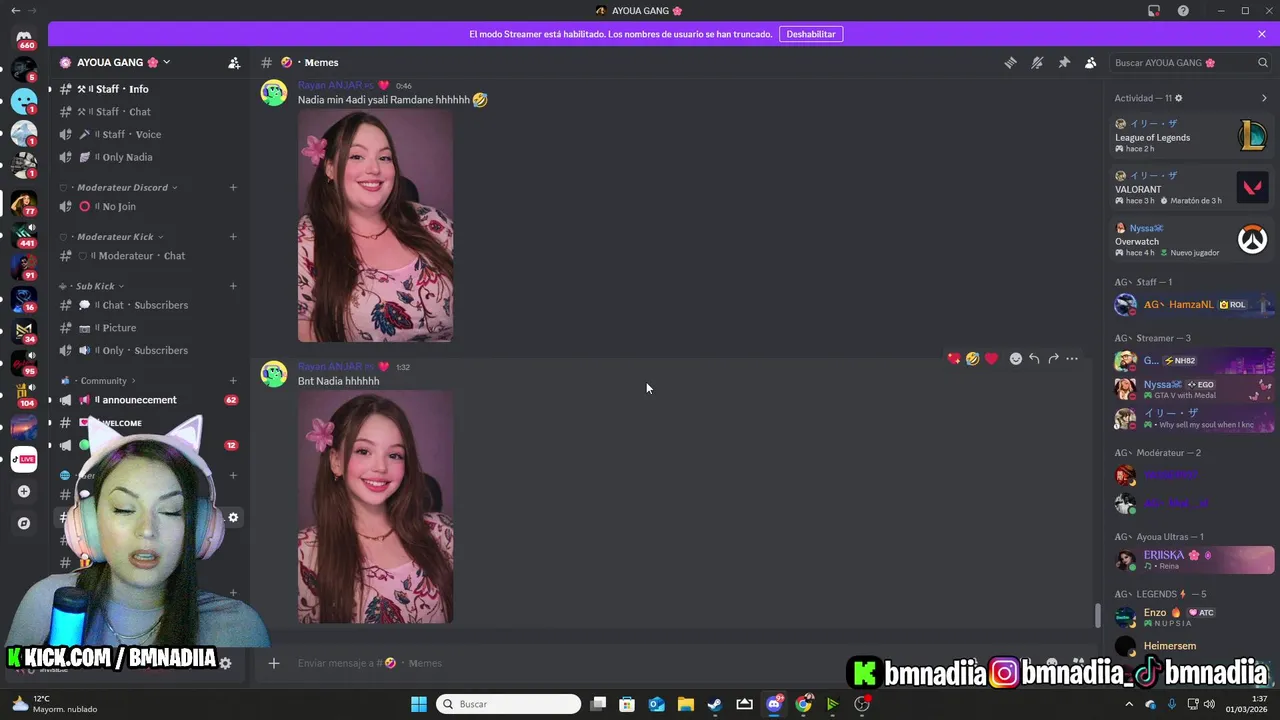Click the attach file plus button
Image resolution: width=1280 pixels, height=720 pixels.
pyautogui.click(x=273, y=663)
